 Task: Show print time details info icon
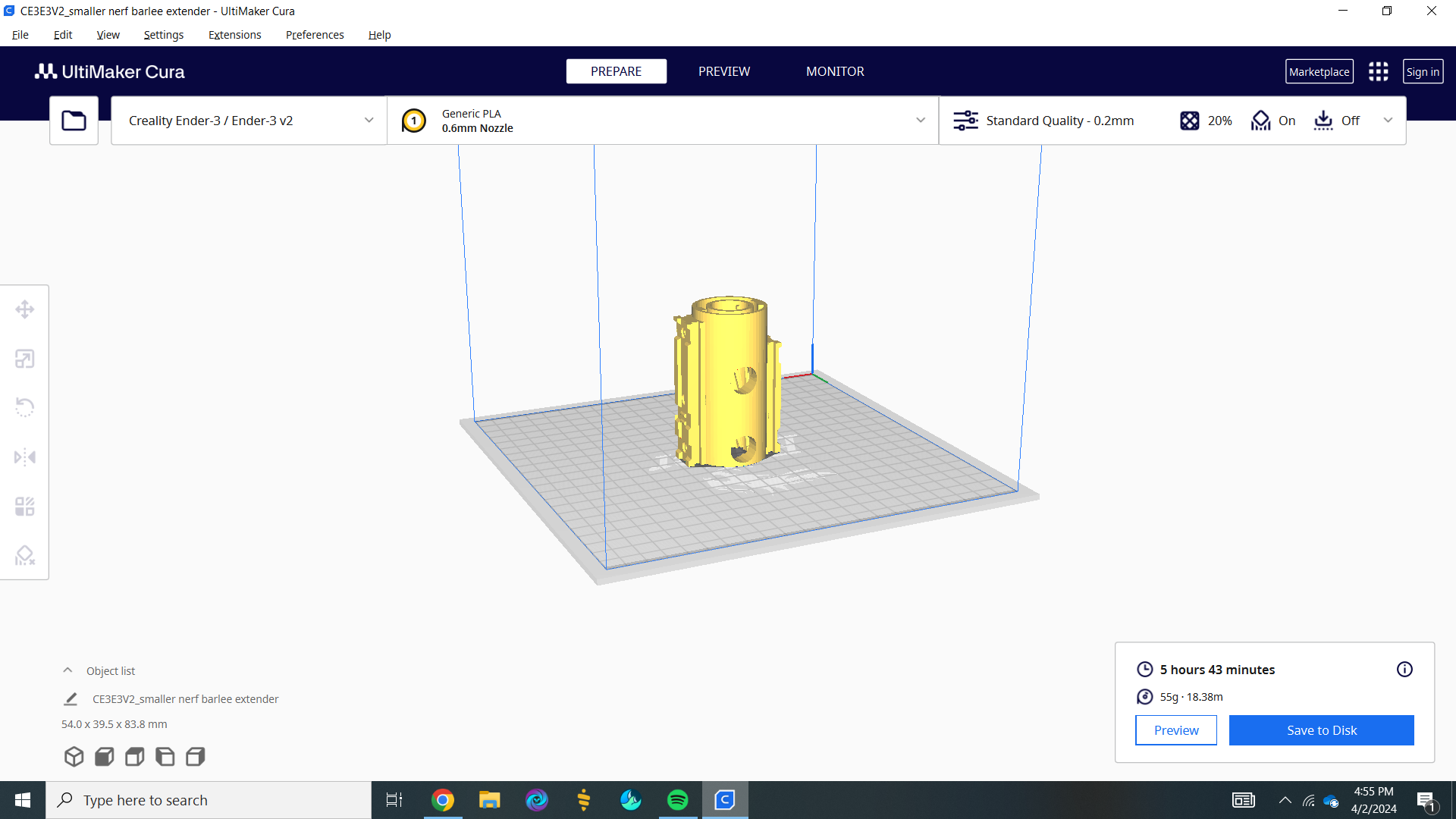click(x=1404, y=669)
